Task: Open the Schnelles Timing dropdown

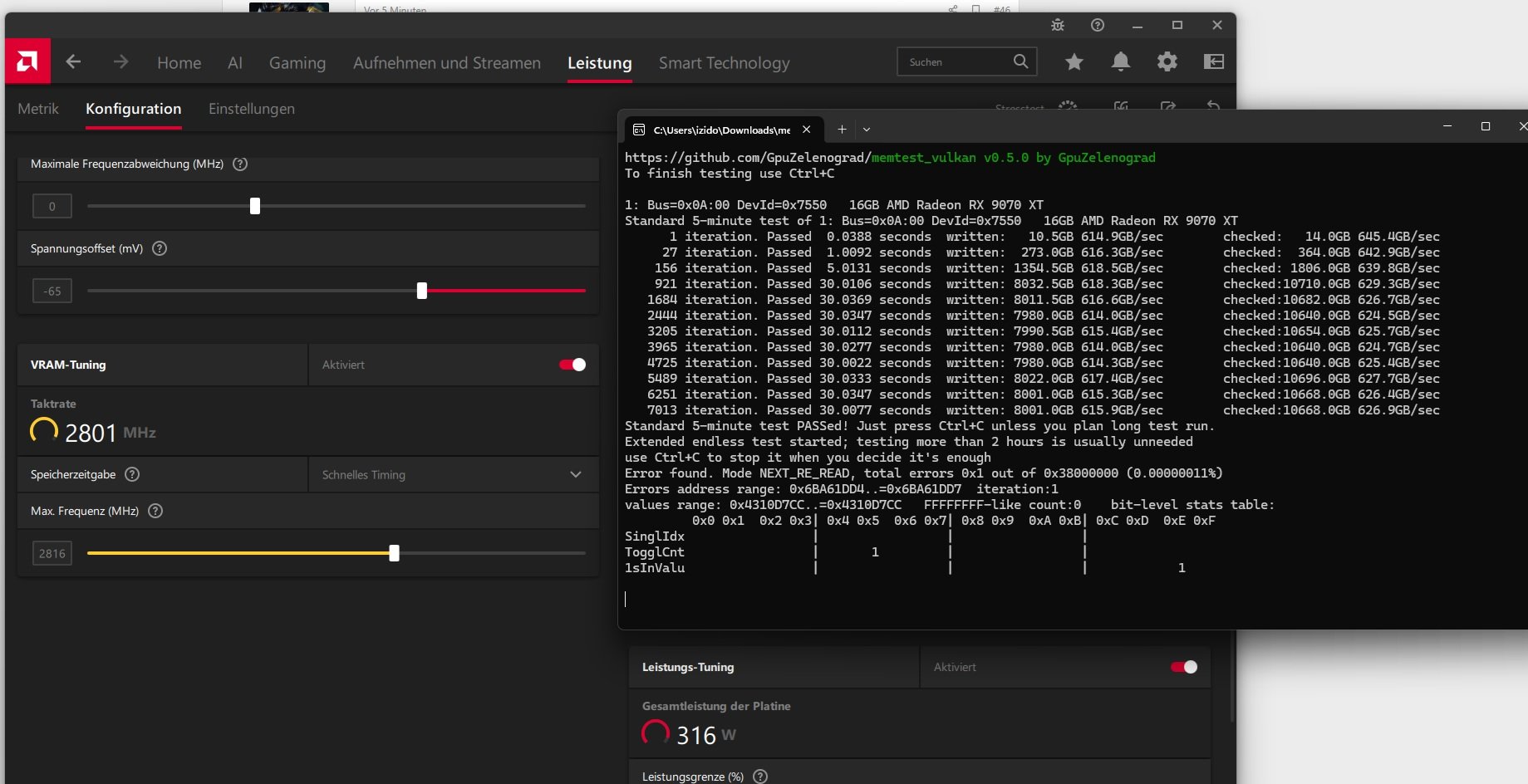Action: pos(454,474)
